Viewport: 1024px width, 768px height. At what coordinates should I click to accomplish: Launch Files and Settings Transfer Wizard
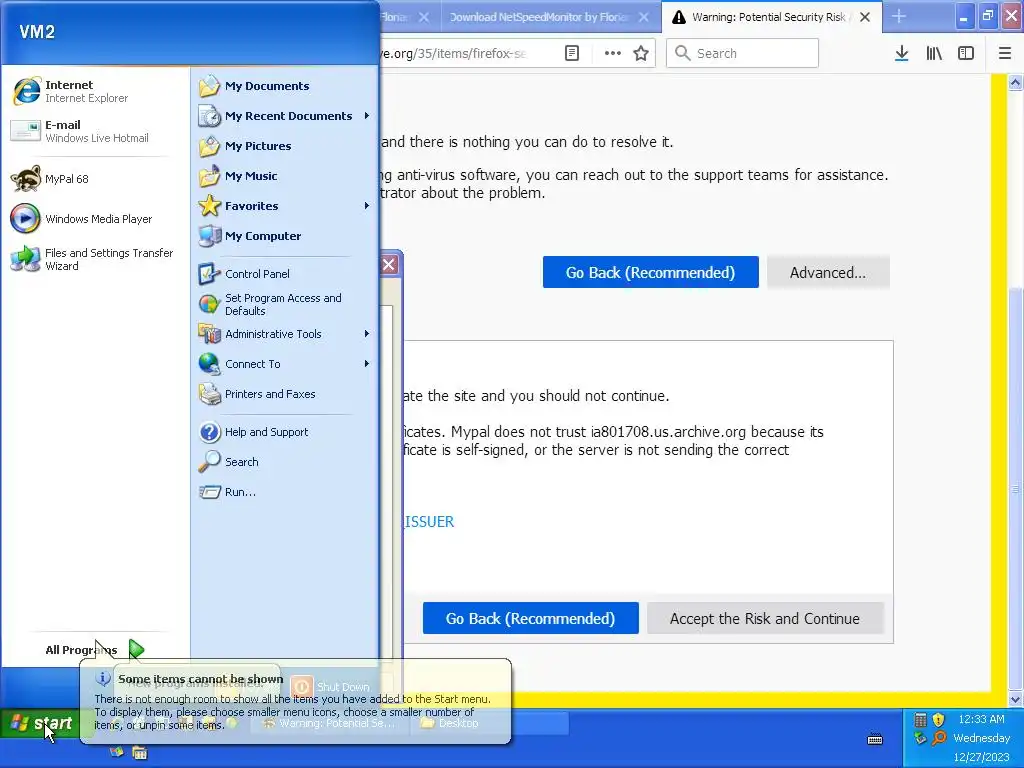click(91, 259)
